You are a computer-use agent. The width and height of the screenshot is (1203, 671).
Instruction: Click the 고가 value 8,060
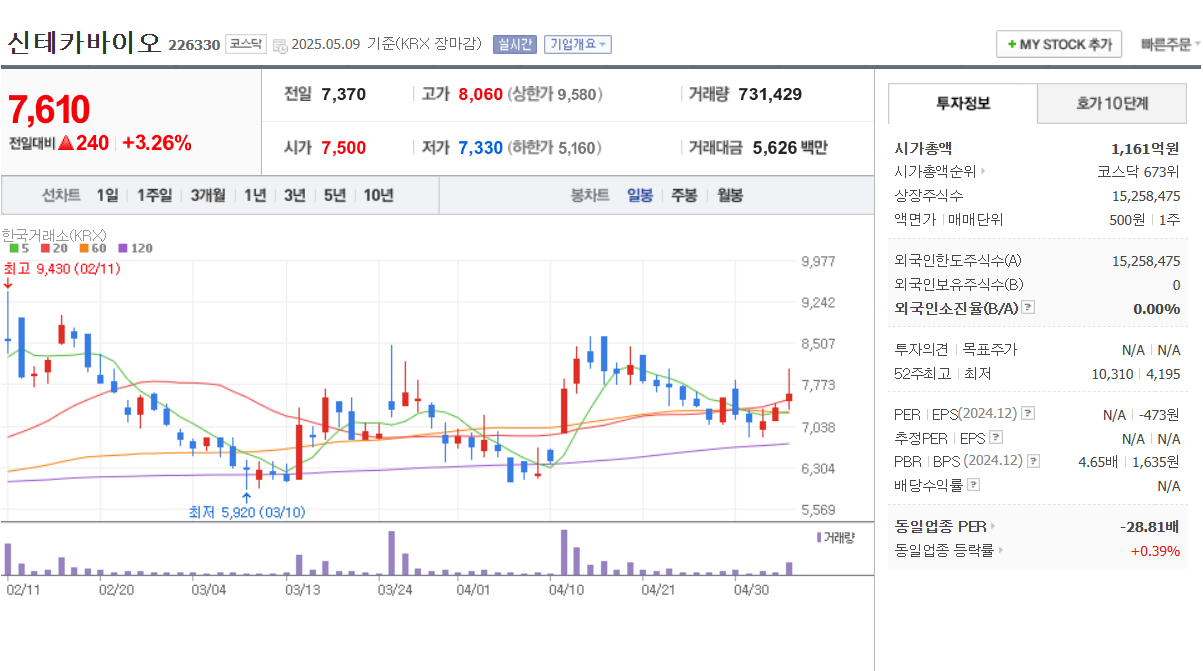[x=481, y=94]
